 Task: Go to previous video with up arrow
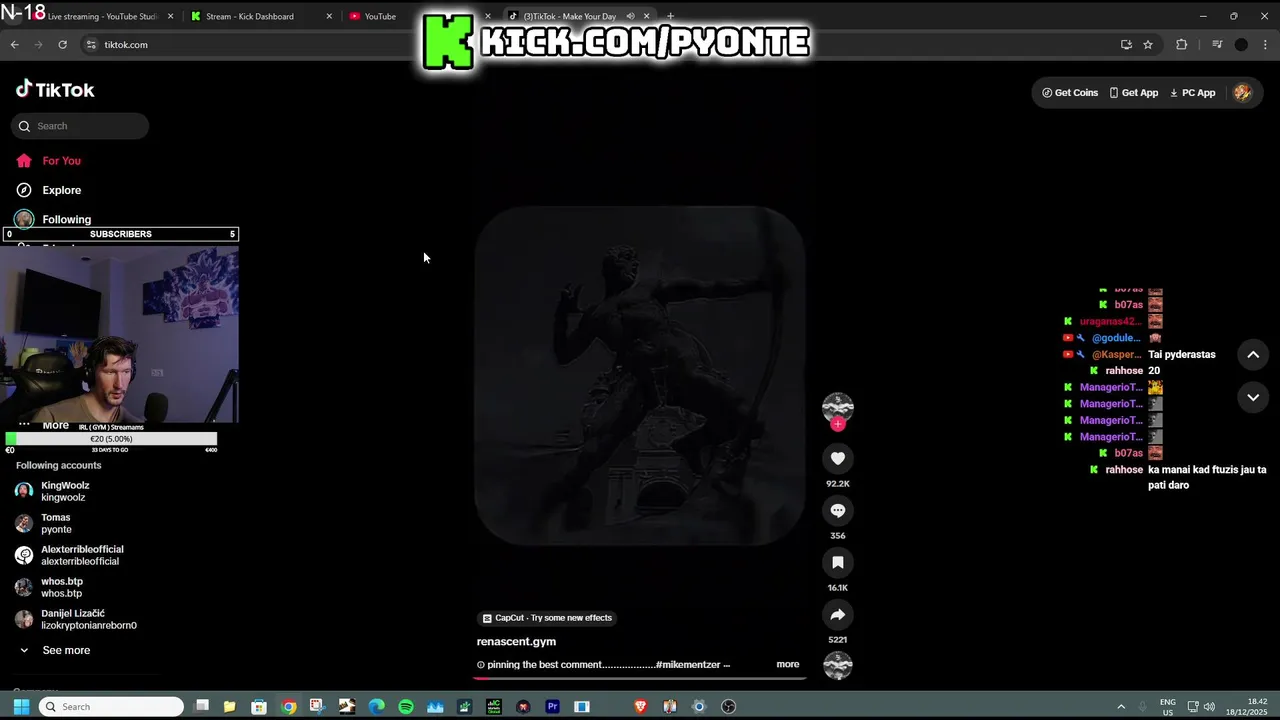coord(1253,355)
